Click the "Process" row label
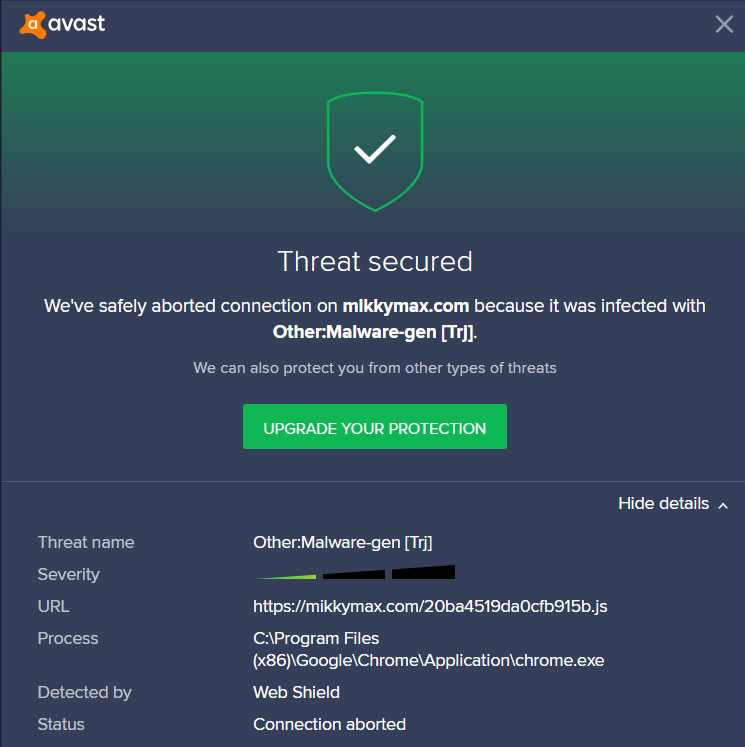 pos(68,638)
